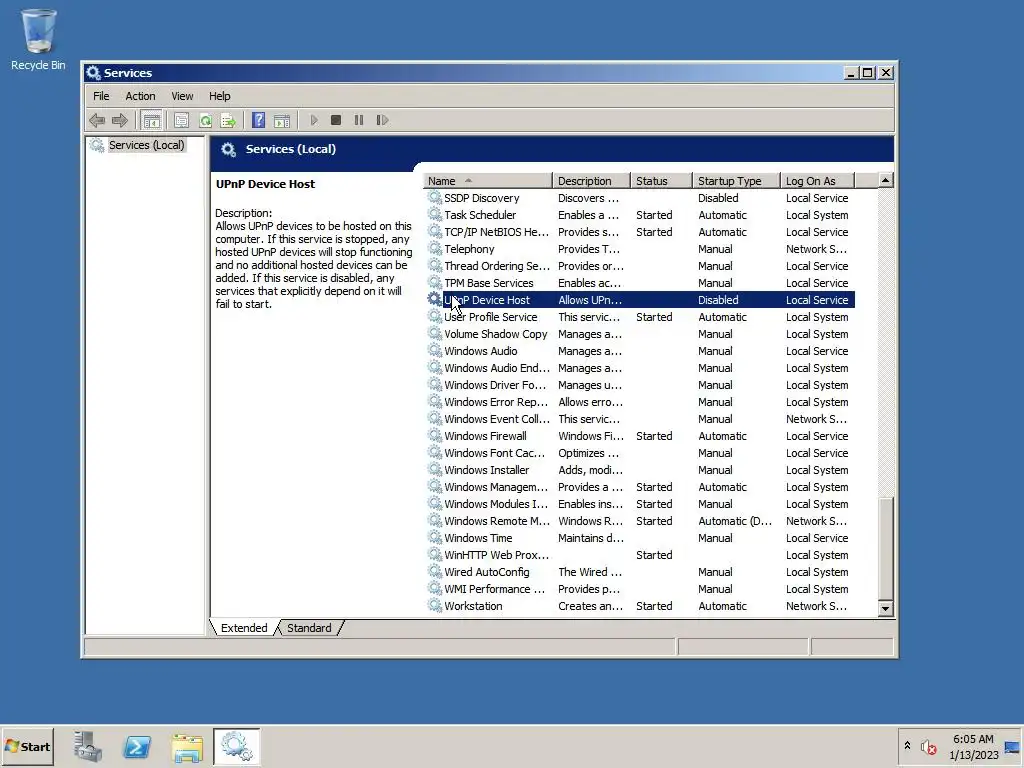Select the Wired AutoConfig service
This screenshot has height=768, width=1024.
point(639,571)
